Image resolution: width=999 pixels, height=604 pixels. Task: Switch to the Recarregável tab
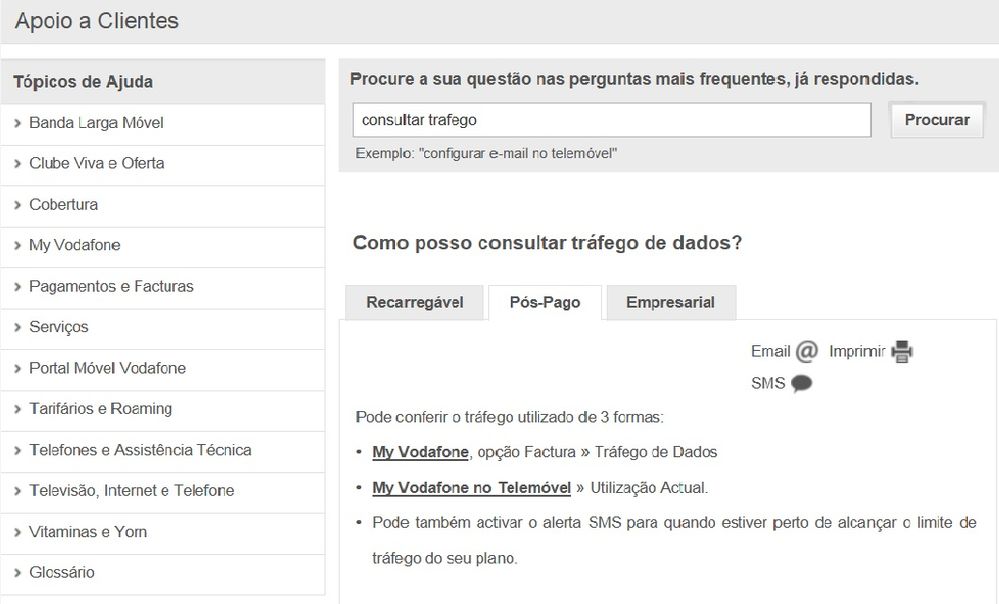pos(414,302)
